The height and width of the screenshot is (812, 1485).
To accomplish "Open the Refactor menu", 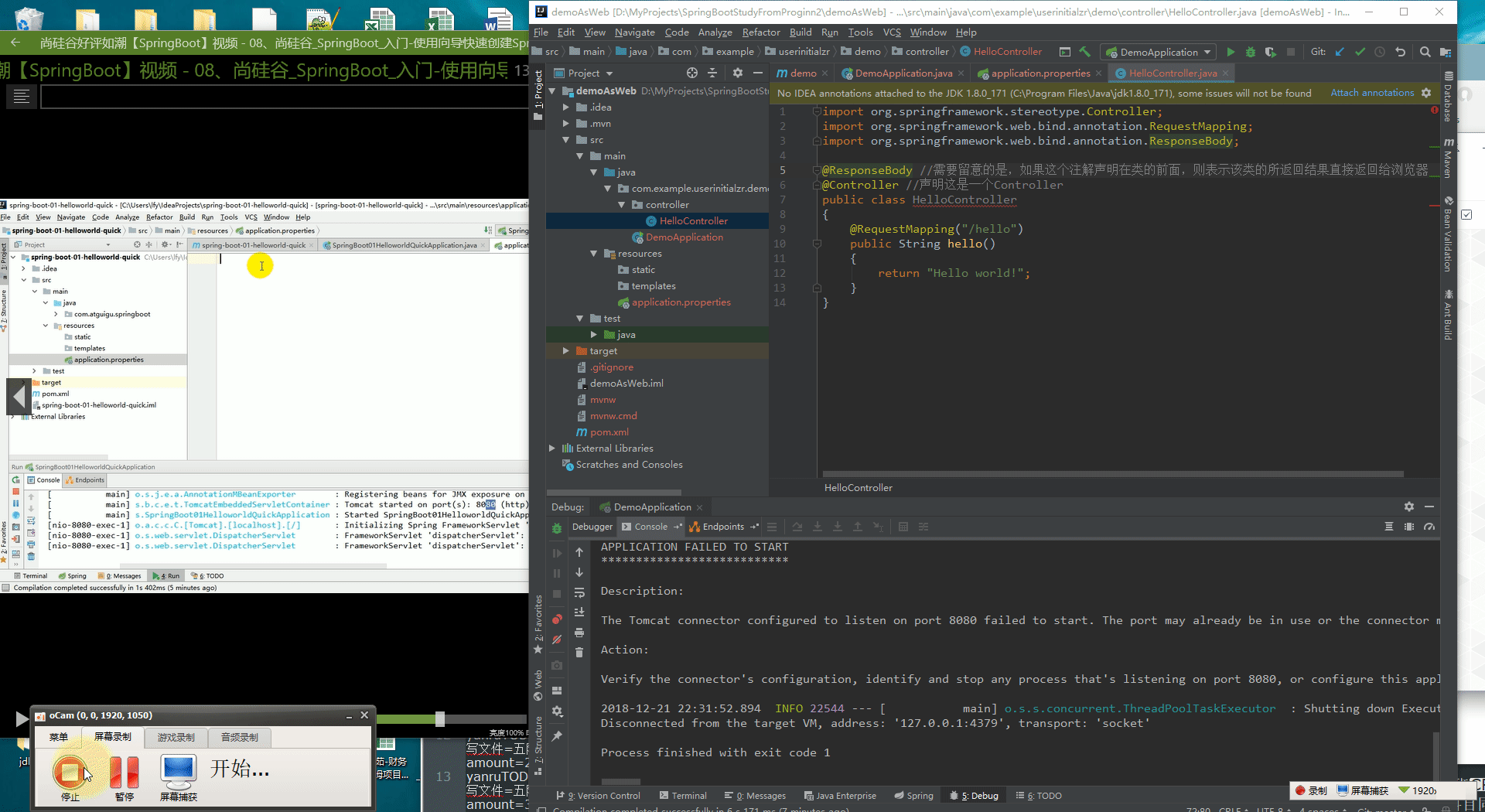I will (x=761, y=32).
